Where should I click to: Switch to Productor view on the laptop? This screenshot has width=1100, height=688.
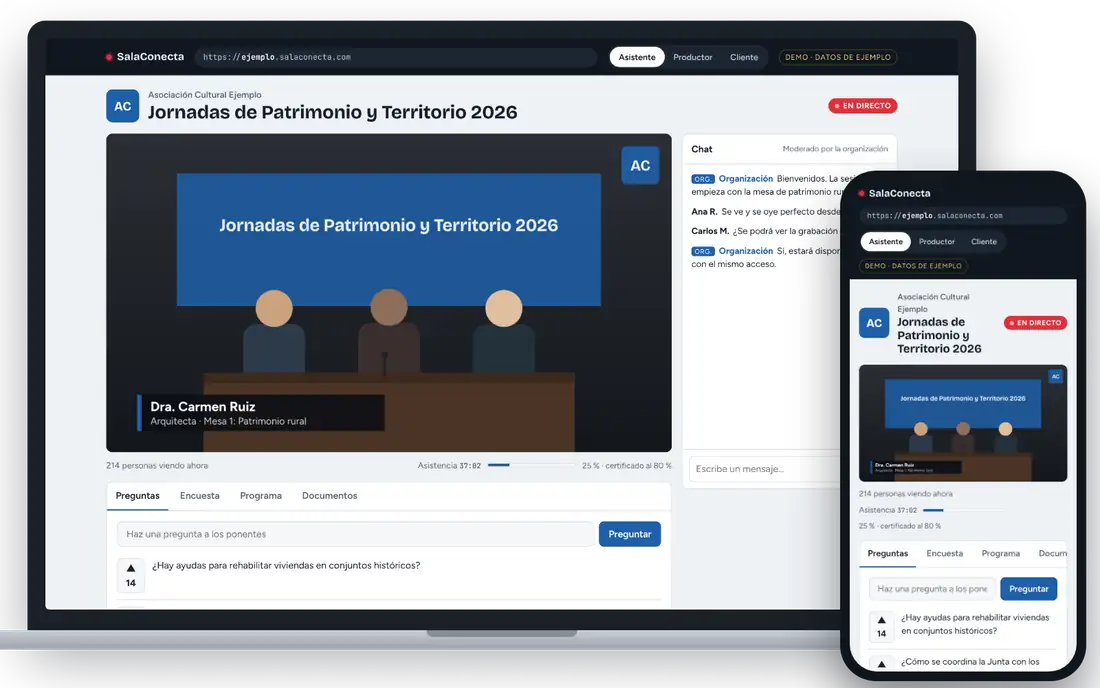click(x=692, y=58)
